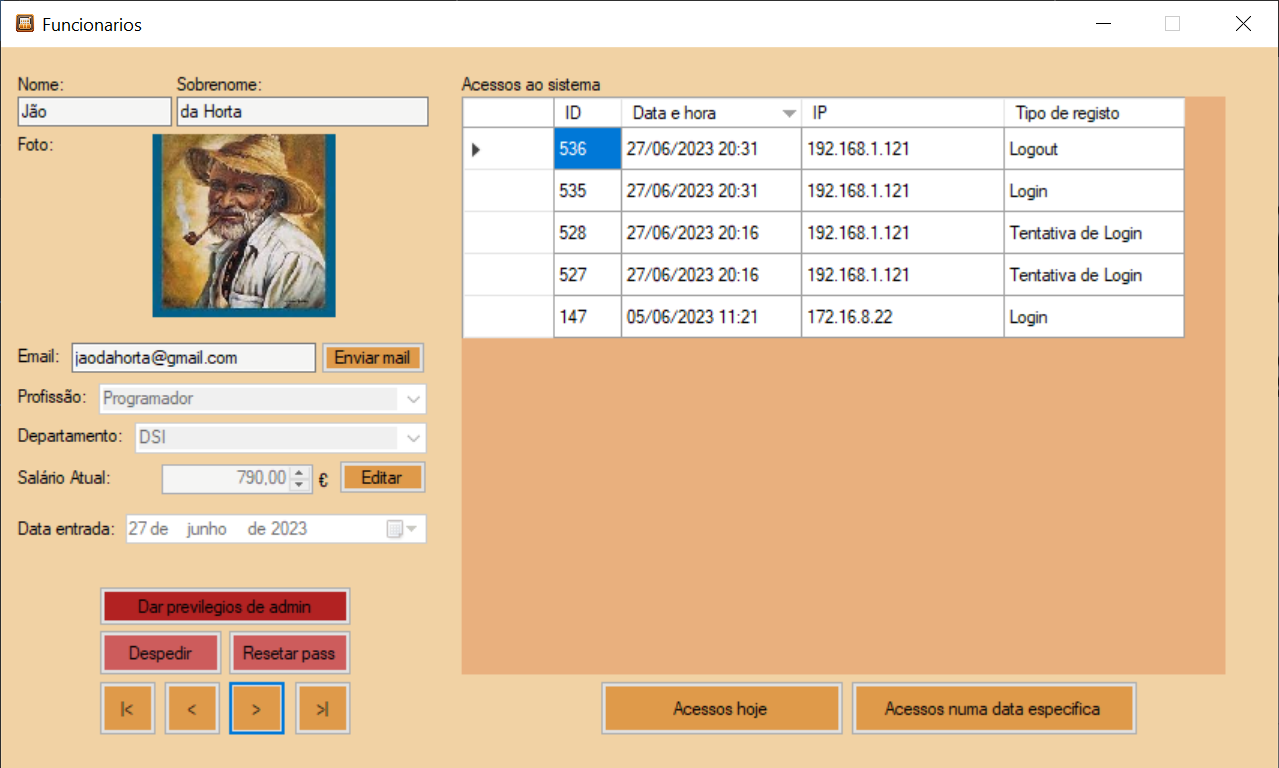Go to previous employee record button
The image size is (1279, 768).
pyautogui.click(x=192, y=709)
